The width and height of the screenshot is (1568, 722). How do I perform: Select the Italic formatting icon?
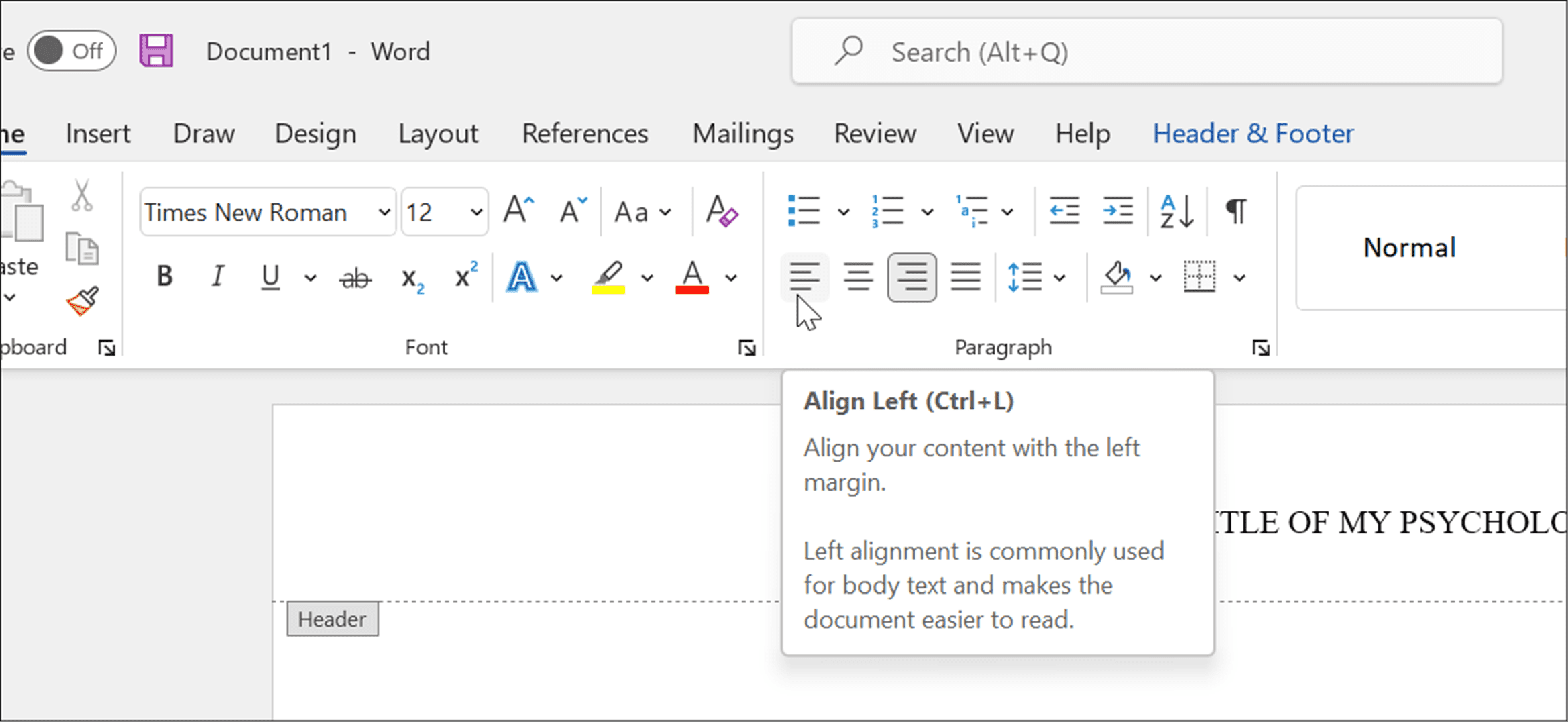tap(217, 276)
